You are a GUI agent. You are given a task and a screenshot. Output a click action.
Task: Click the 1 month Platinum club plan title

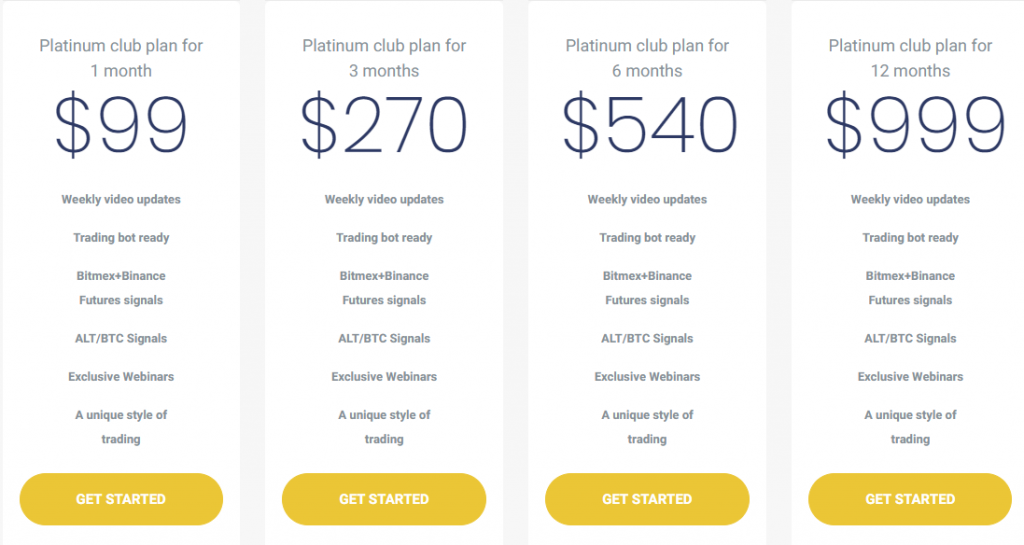(121, 58)
